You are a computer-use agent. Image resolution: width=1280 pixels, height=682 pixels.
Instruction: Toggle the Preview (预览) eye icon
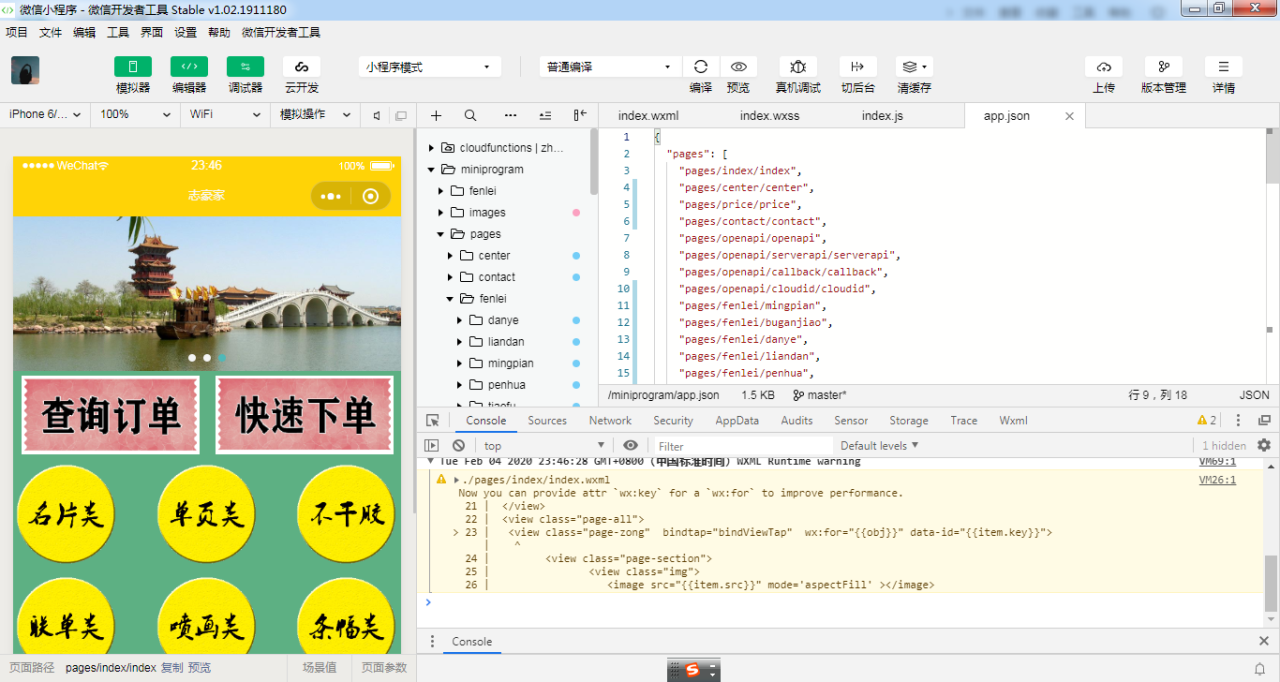pos(738,67)
